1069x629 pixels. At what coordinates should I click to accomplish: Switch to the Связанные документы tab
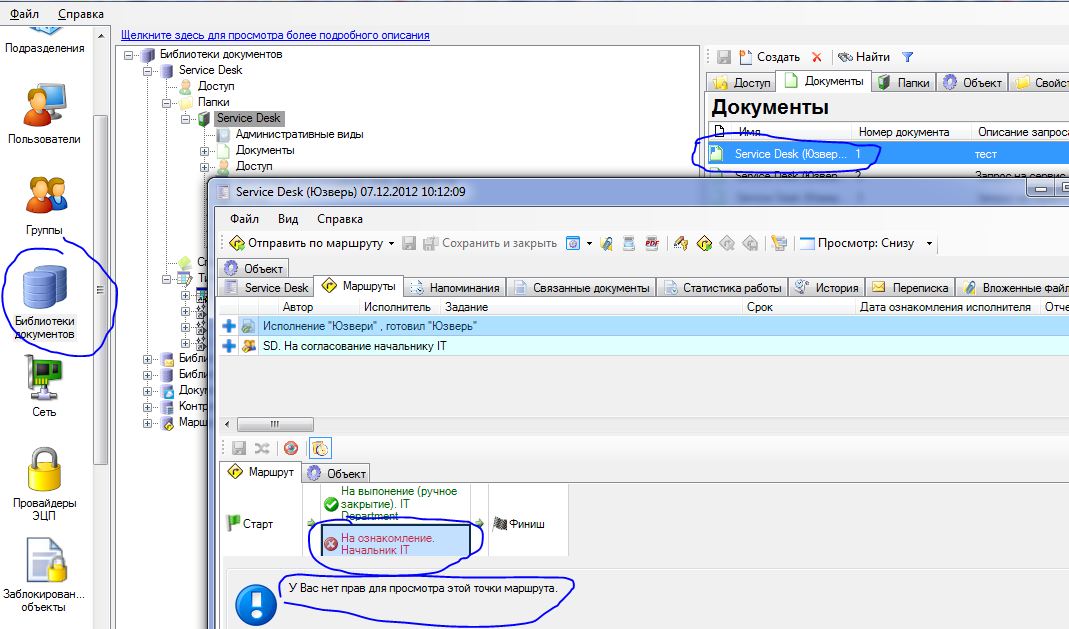coord(582,288)
